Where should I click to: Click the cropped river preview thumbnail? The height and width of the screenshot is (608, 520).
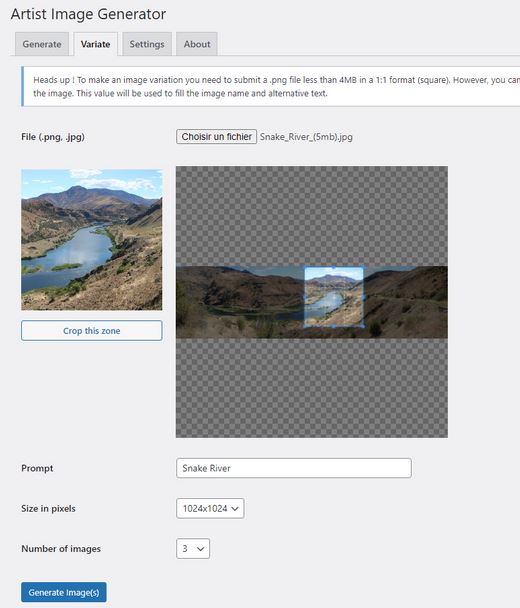click(x=92, y=240)
